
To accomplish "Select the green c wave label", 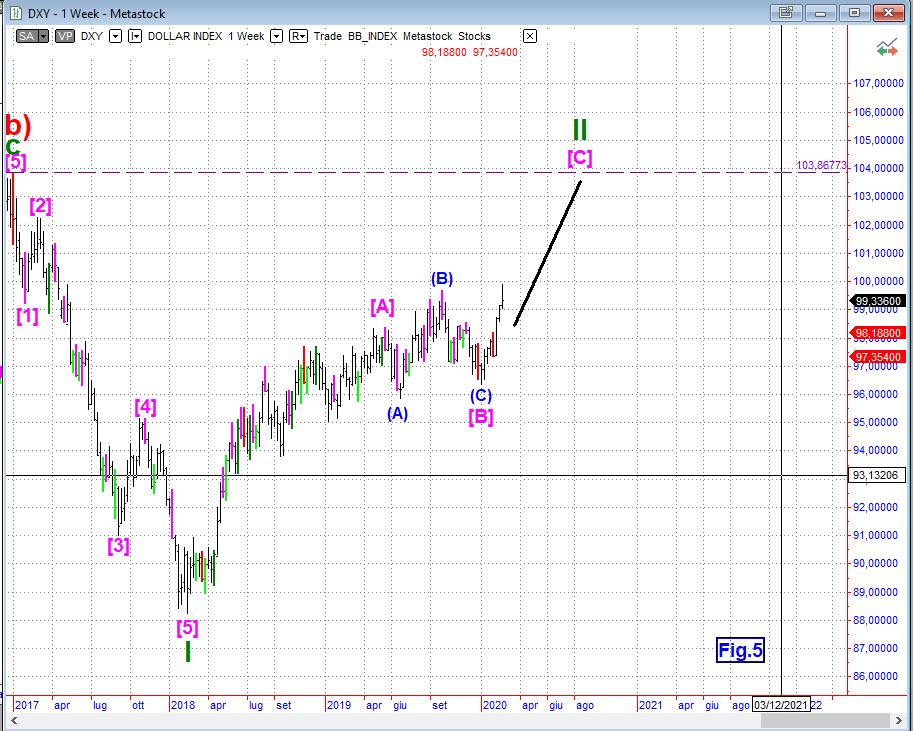I will point(12,146).
